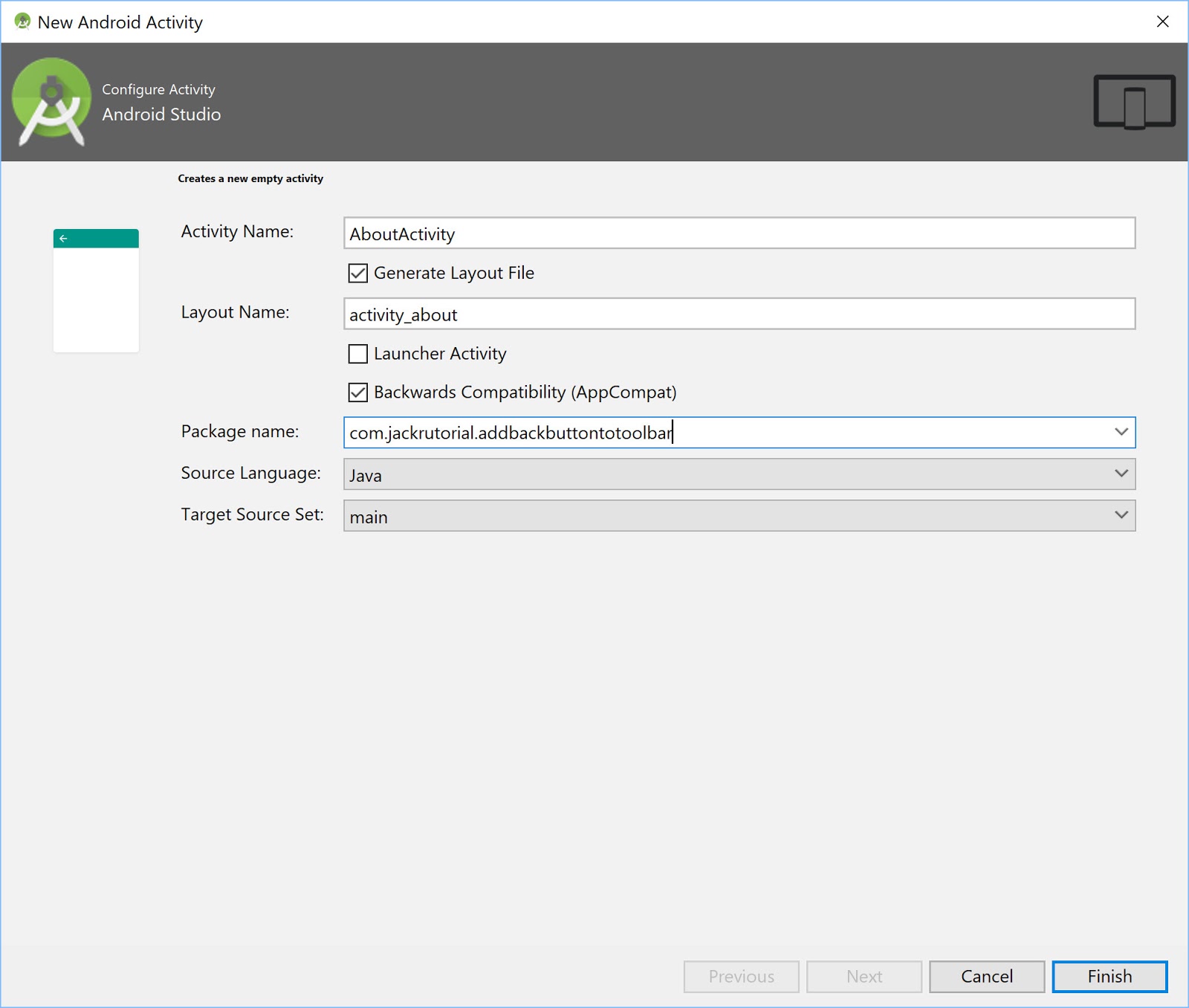This screenshot has width=1189, height=1008.
Task: Click the back arrow in activity preview
Action: (x=64, y=239)
